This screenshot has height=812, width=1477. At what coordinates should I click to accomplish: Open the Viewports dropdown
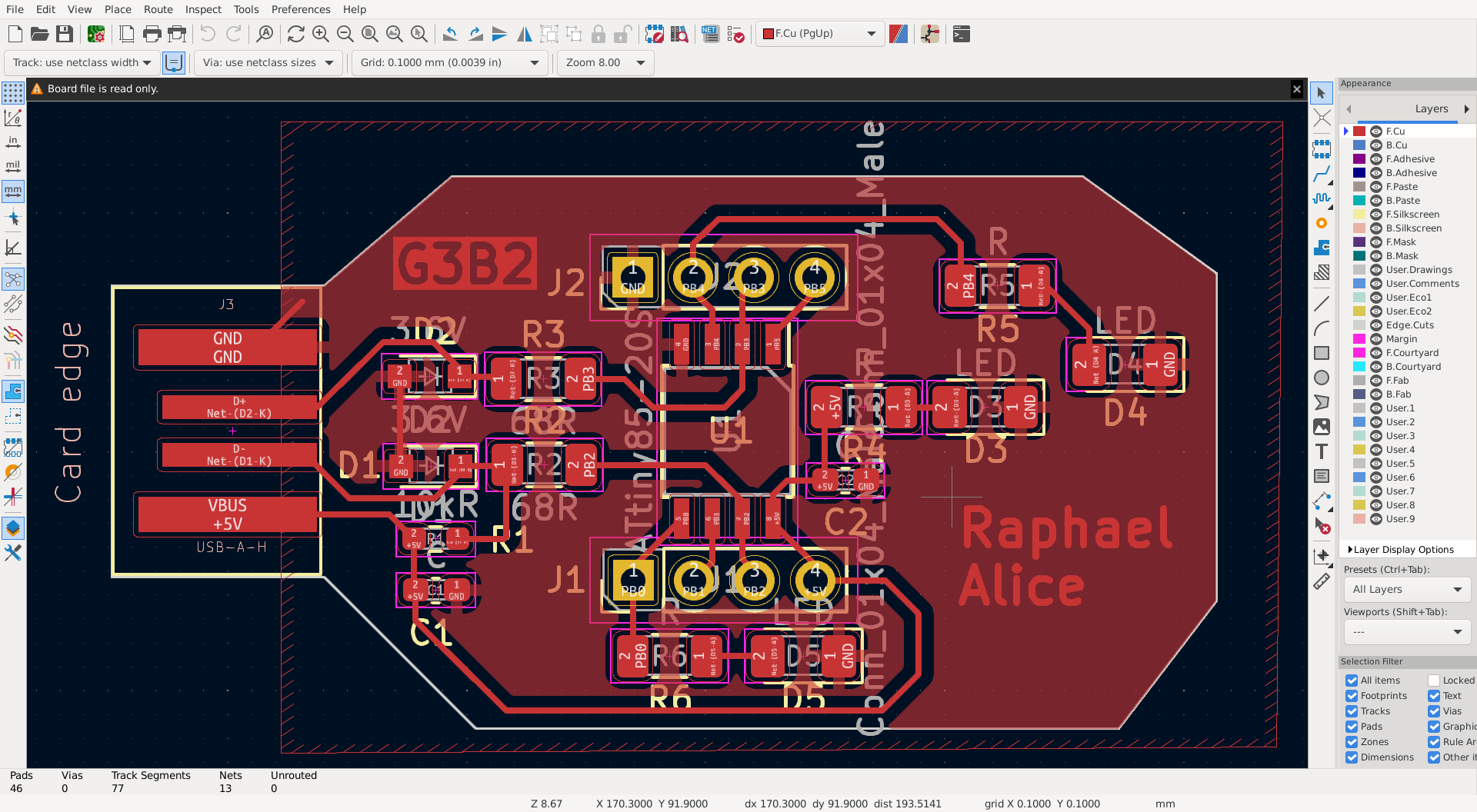1407,632
